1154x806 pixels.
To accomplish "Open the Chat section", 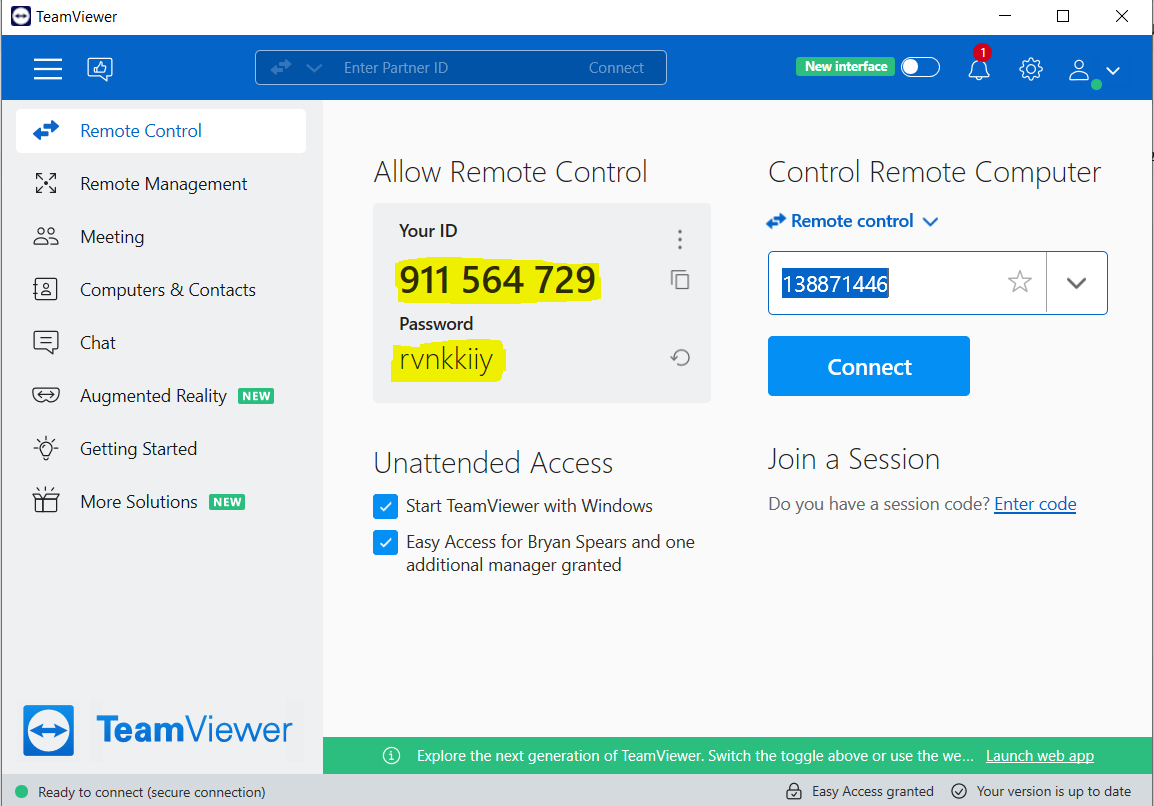I will tap(160, 343).
